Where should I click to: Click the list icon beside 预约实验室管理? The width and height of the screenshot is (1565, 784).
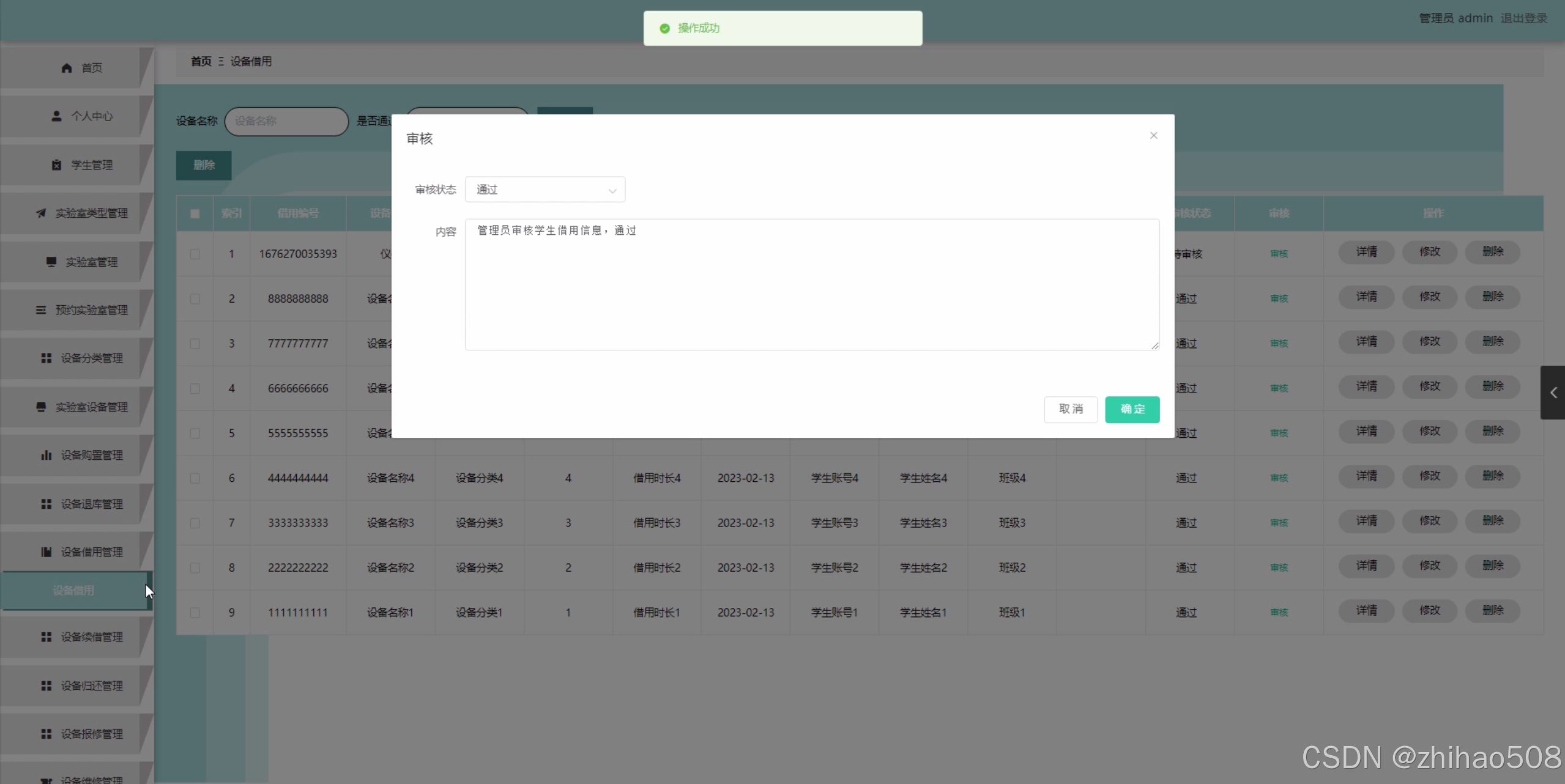(x=41, y=310)
